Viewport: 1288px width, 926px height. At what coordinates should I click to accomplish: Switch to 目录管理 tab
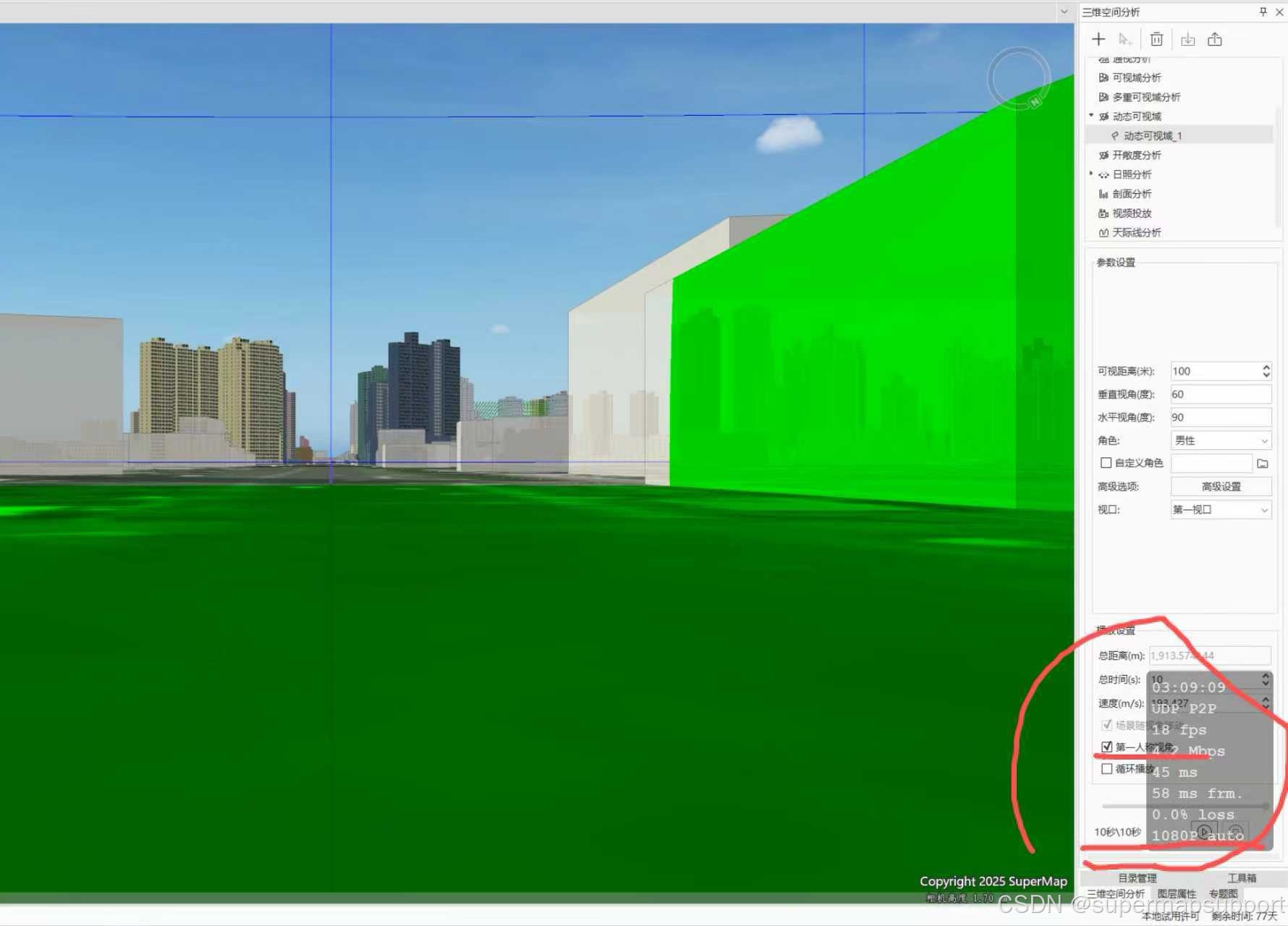pos(1137,878)
